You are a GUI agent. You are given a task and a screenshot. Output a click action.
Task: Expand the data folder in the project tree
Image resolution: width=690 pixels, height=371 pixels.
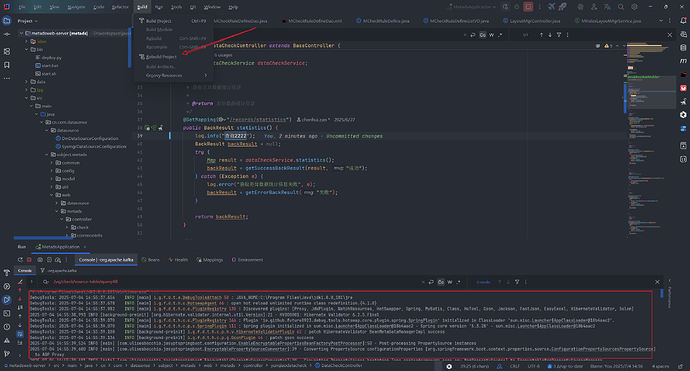coord(26,82)
